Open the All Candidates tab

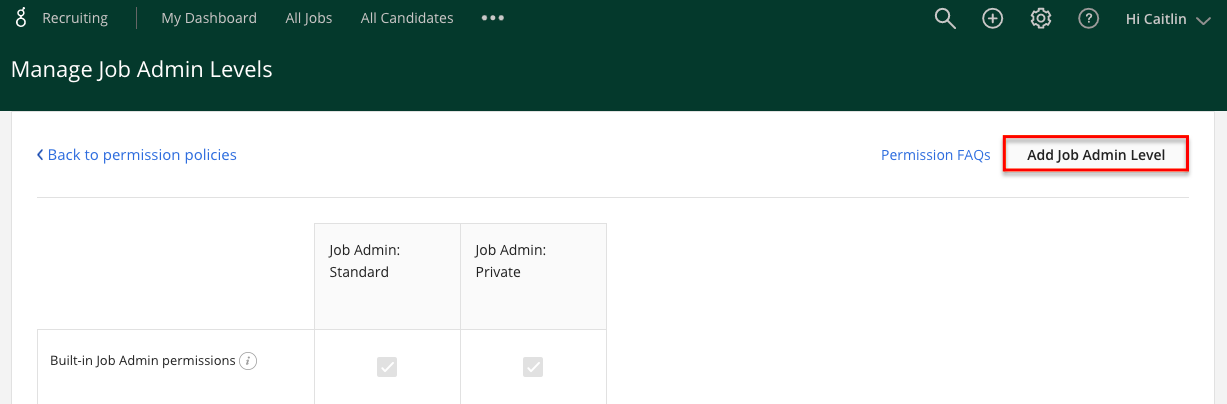[407, 18]
